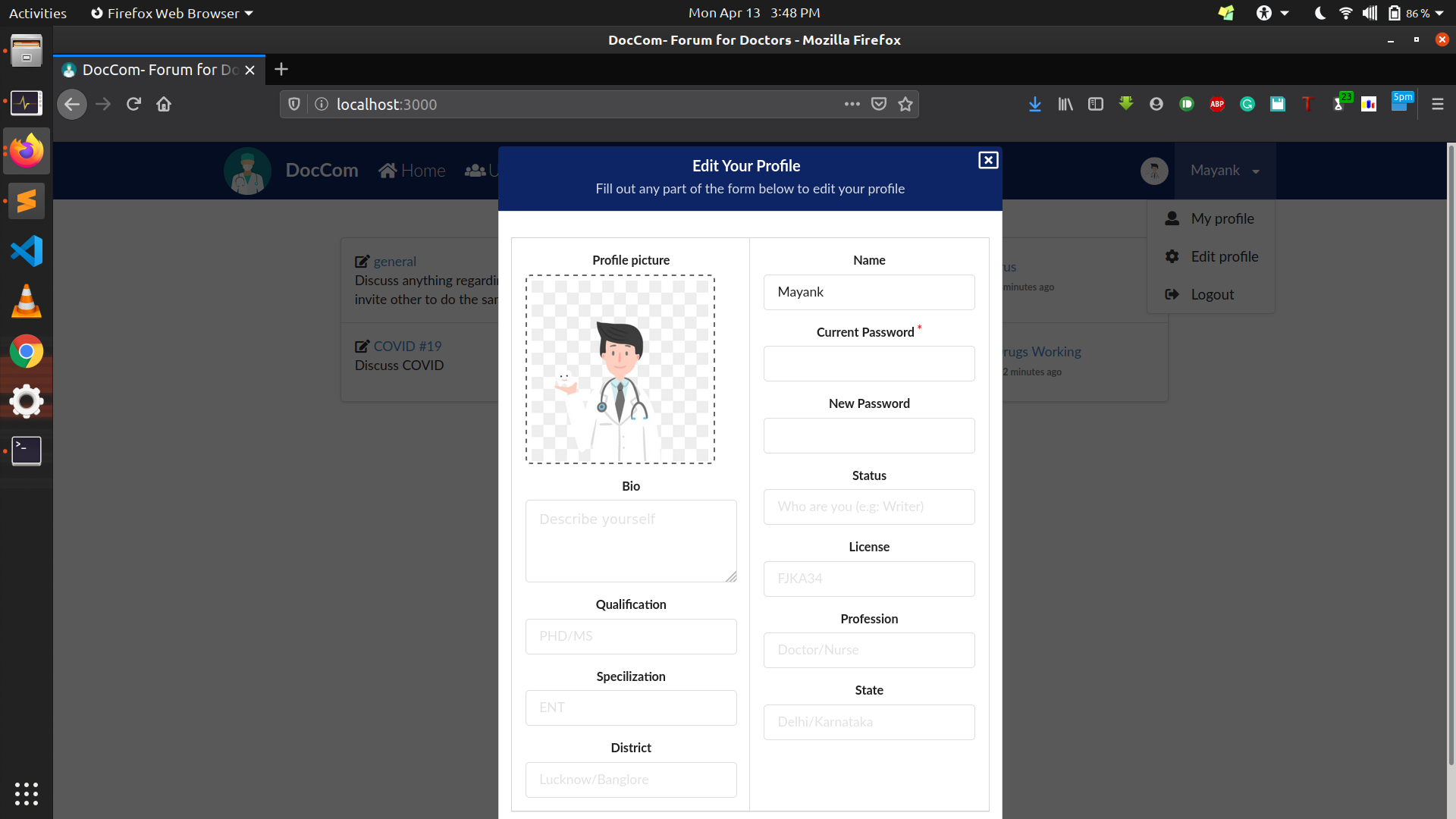Screen dimensions: 1456x819
Task: Click the Current Password input field
Action: tap(868, 363)
